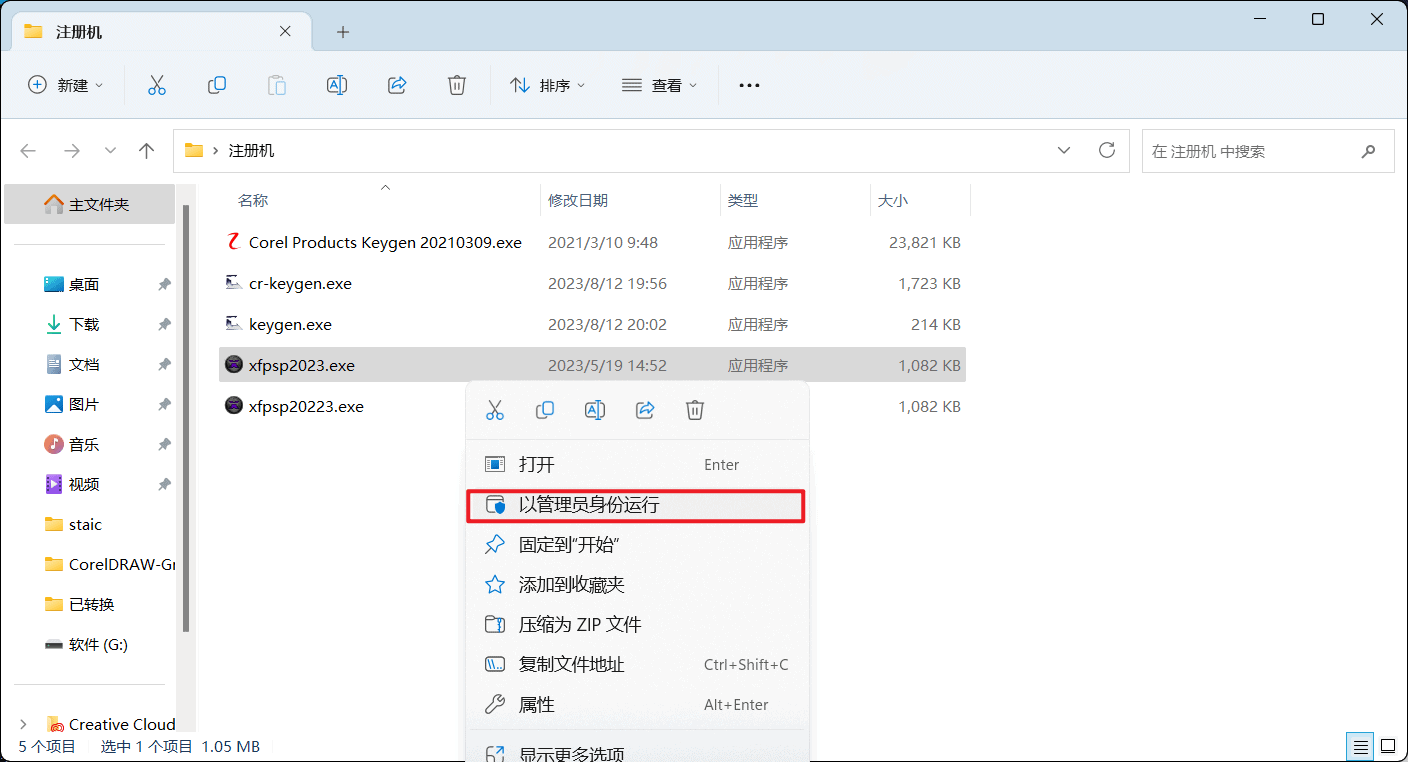Viewport: 1408px width, 762px height.
Task: Choose 以管理员身份运行 from context menu
Action: [636, 505]
